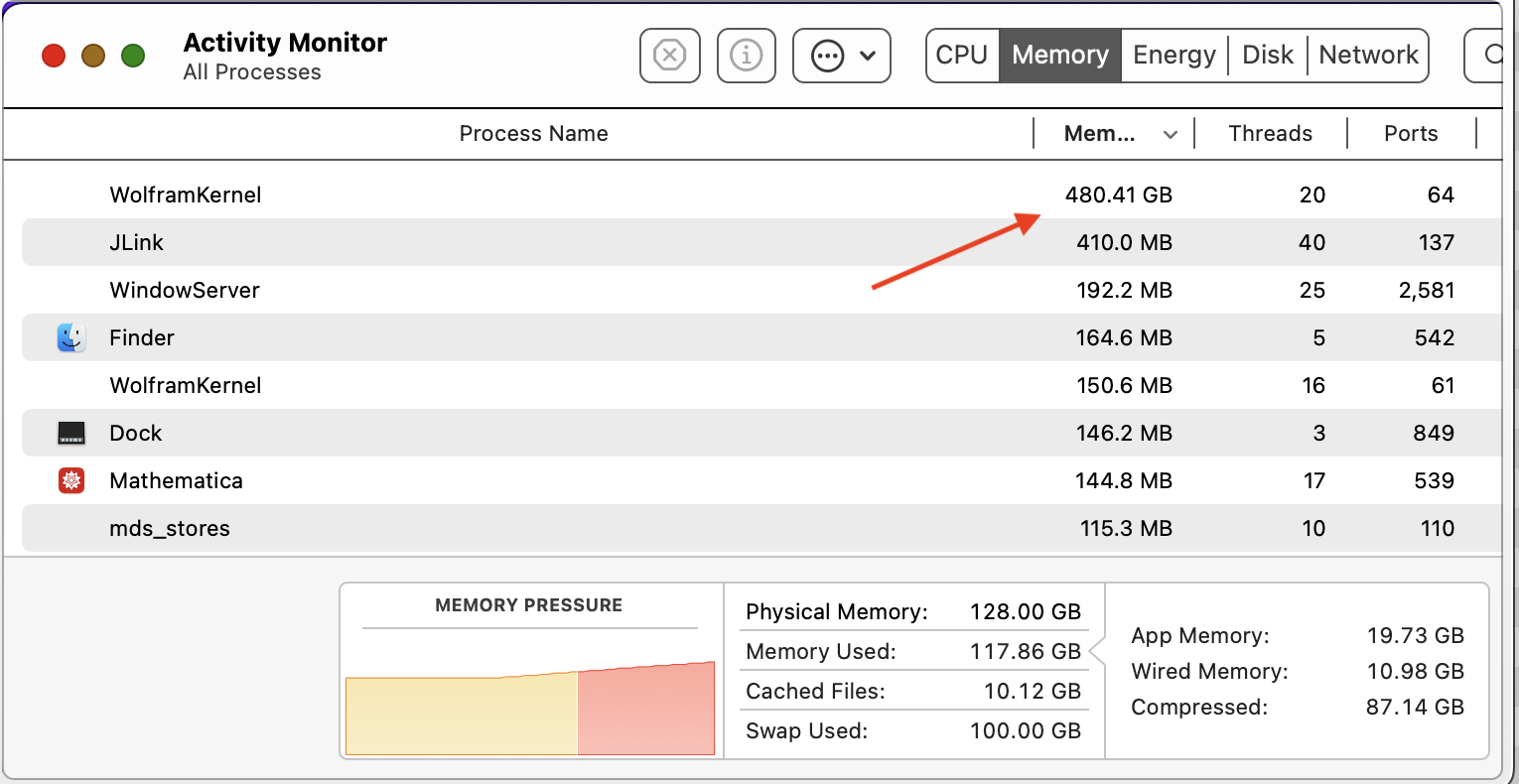Open the Energy tab
Viewport: 1519px width, 784px height.
point(1174,56)
